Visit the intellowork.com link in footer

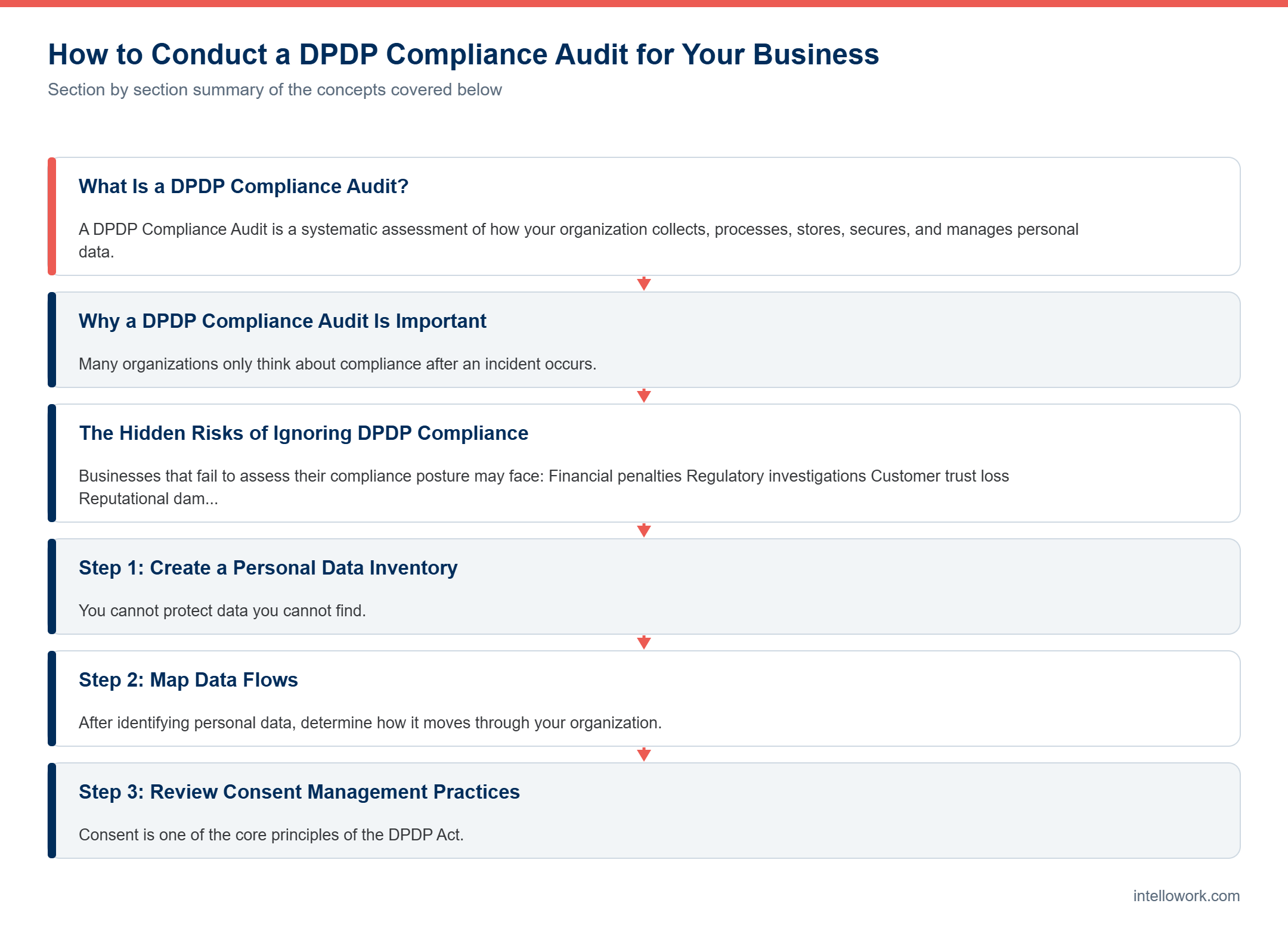pos(1186,896)
